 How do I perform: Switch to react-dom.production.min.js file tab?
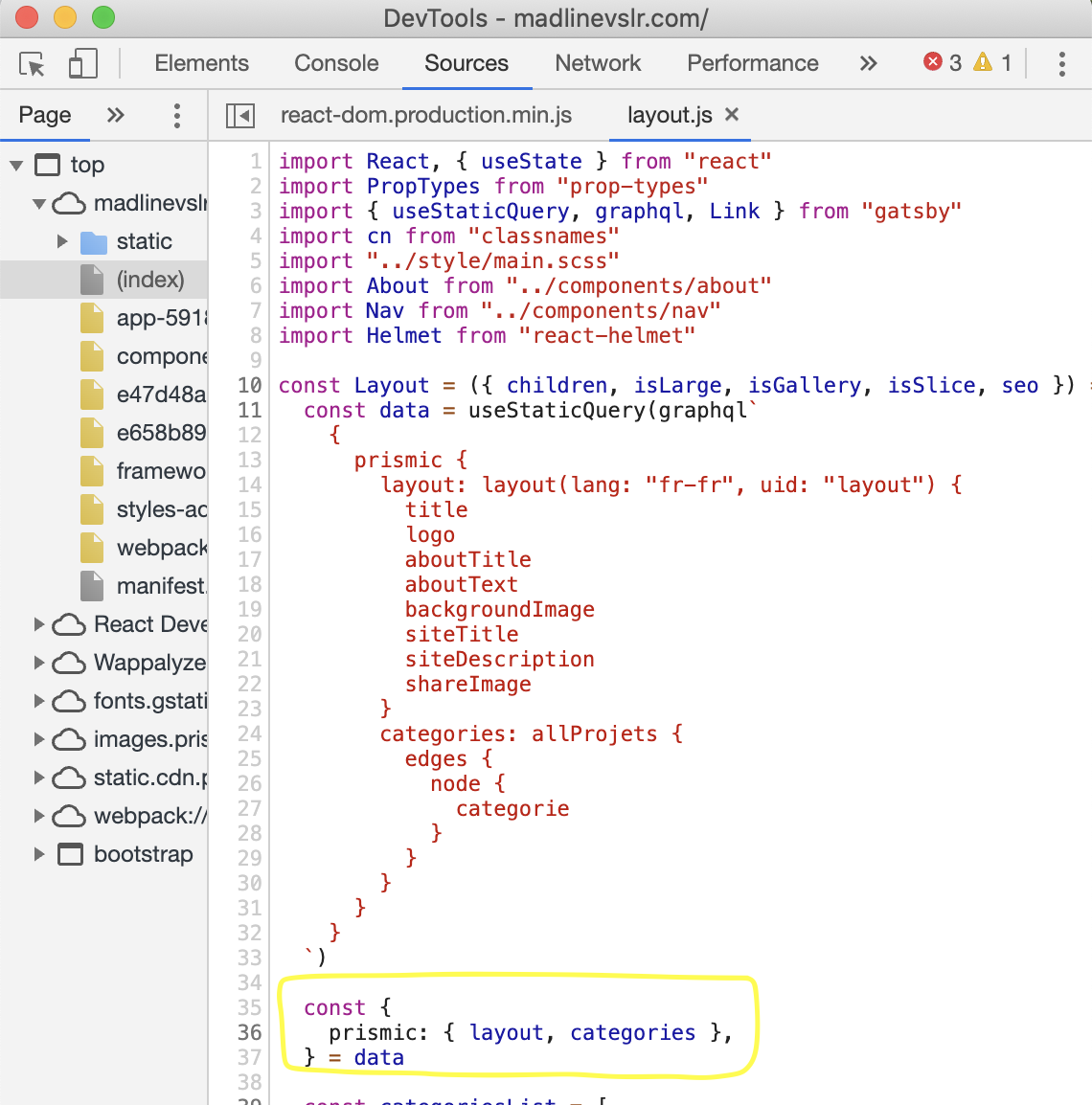426,115
